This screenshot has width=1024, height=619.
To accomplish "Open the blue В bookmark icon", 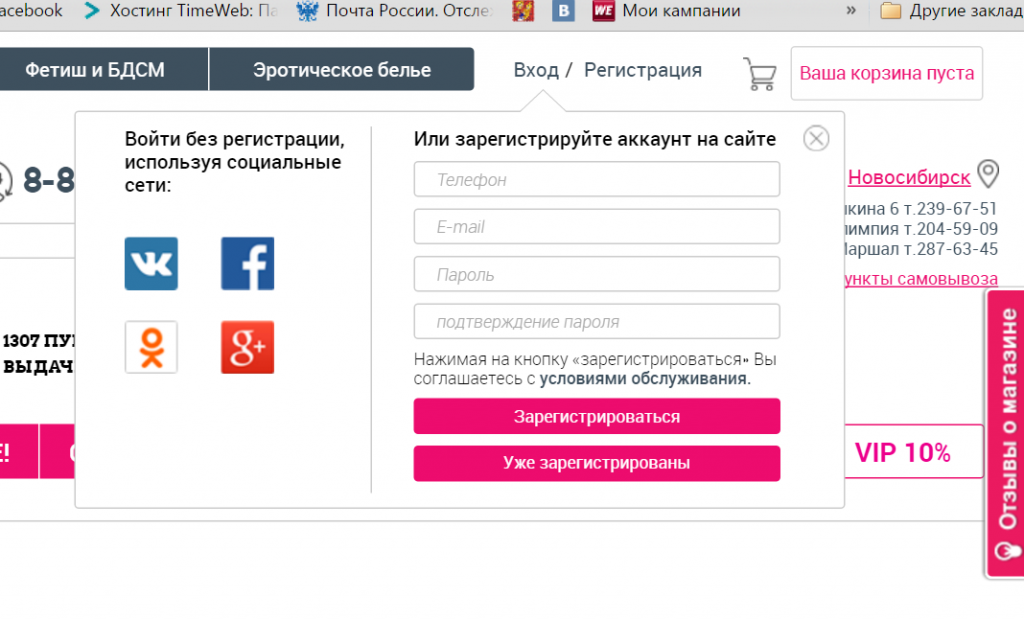I will coord(563,11).
